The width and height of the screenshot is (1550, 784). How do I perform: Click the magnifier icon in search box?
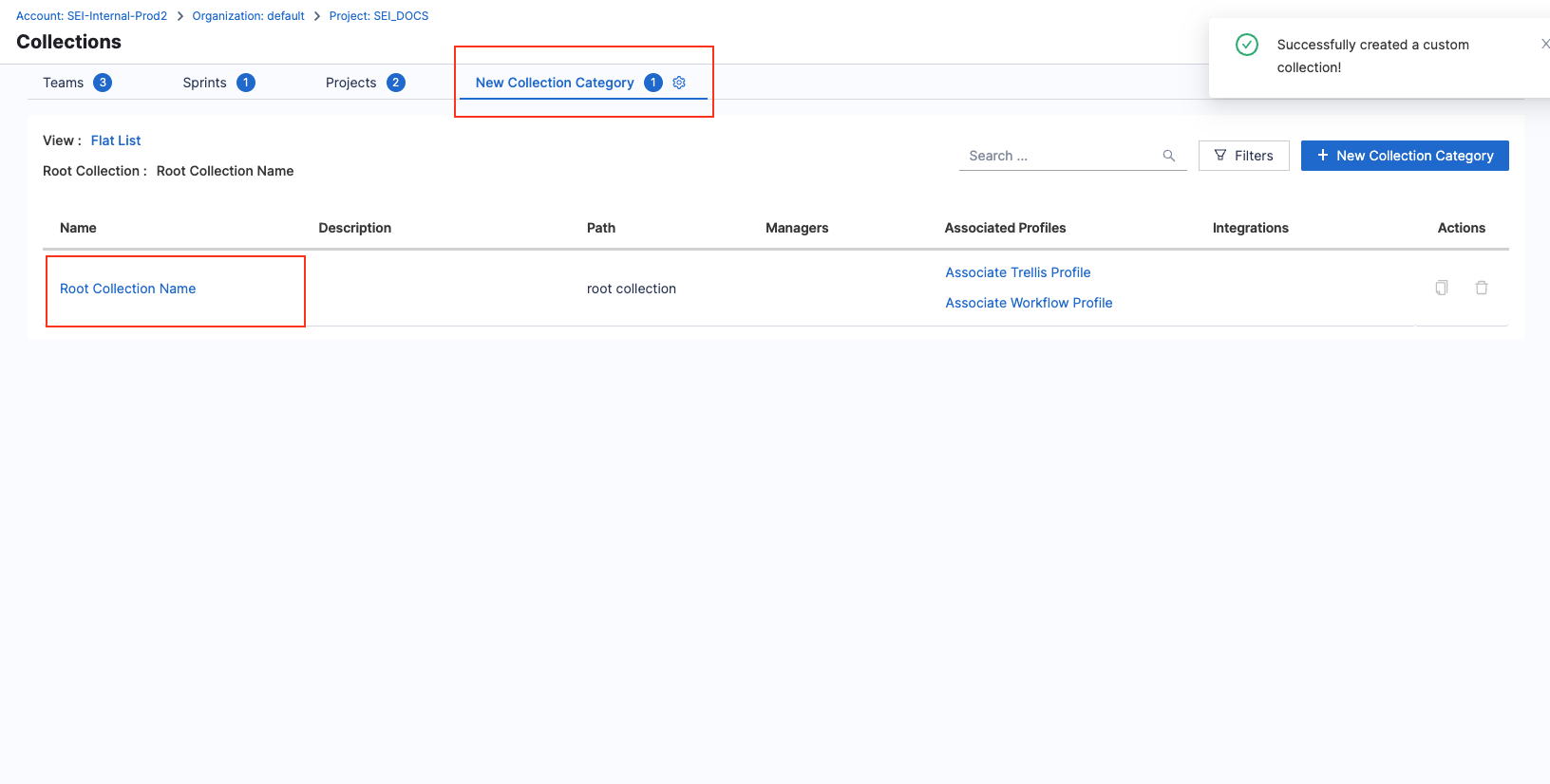click(x=1168, y=156)
